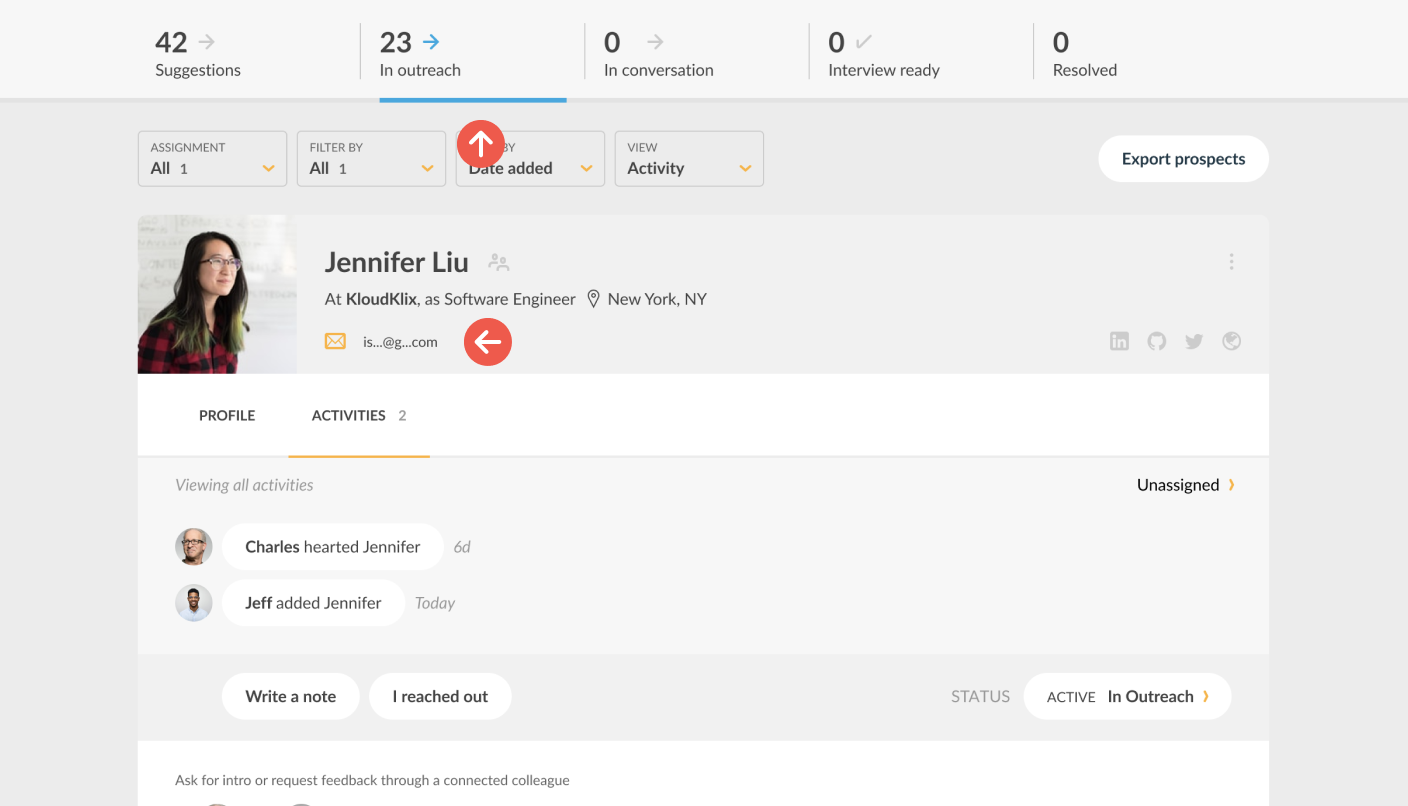Open the Assignment dropdown
Screen dimensions: 1408x806
[212, 159]
